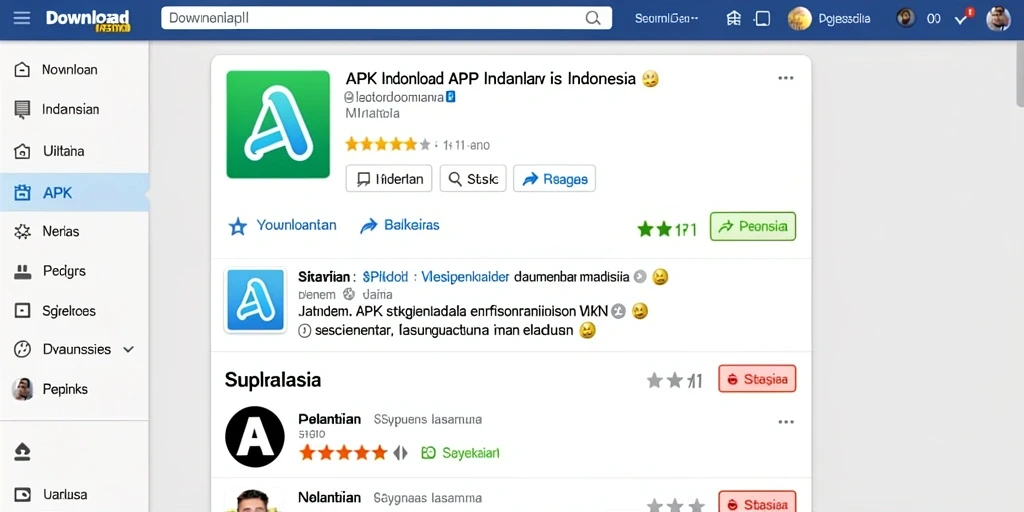Open the user avatar at top right

tap(998, 18)
